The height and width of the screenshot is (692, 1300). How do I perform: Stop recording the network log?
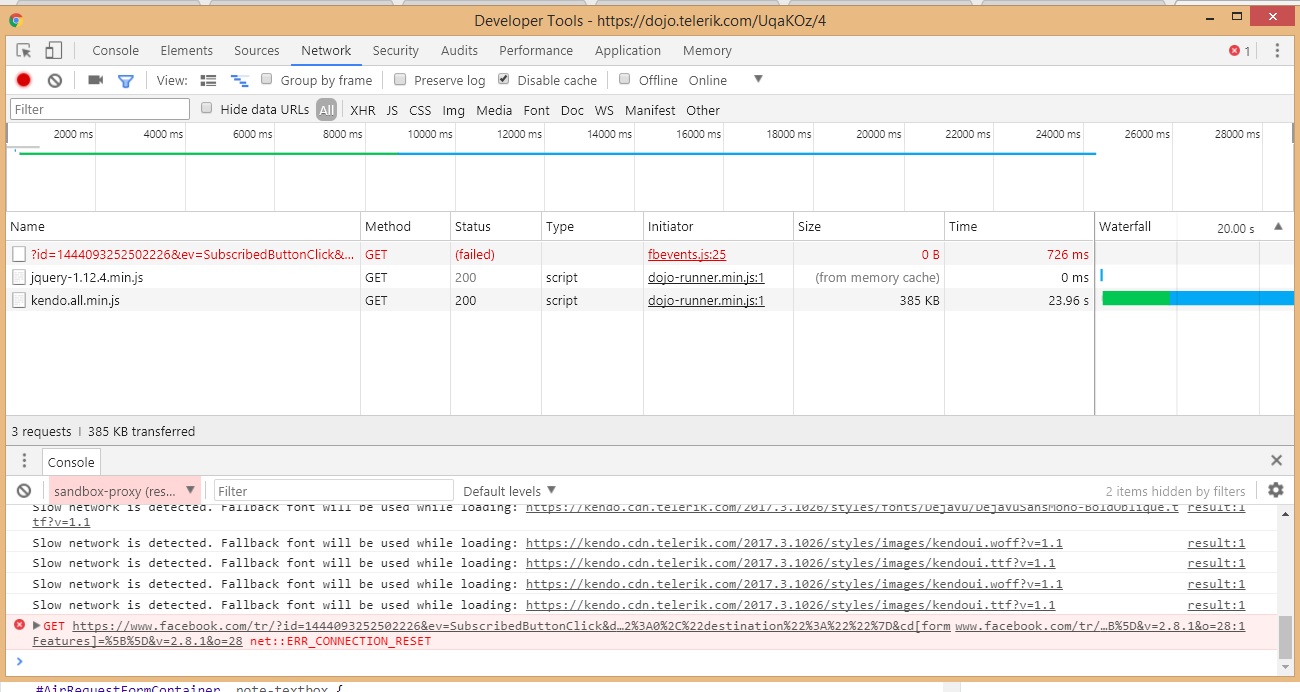[x=24, y=80]
